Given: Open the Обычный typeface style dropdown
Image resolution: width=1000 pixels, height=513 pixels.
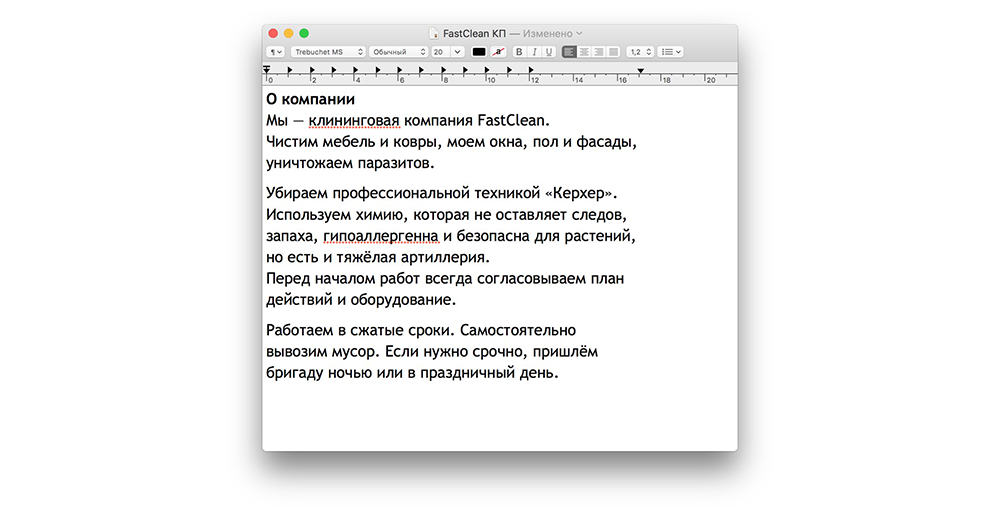Looking at the screenshot, I should (x=399, y=52).
